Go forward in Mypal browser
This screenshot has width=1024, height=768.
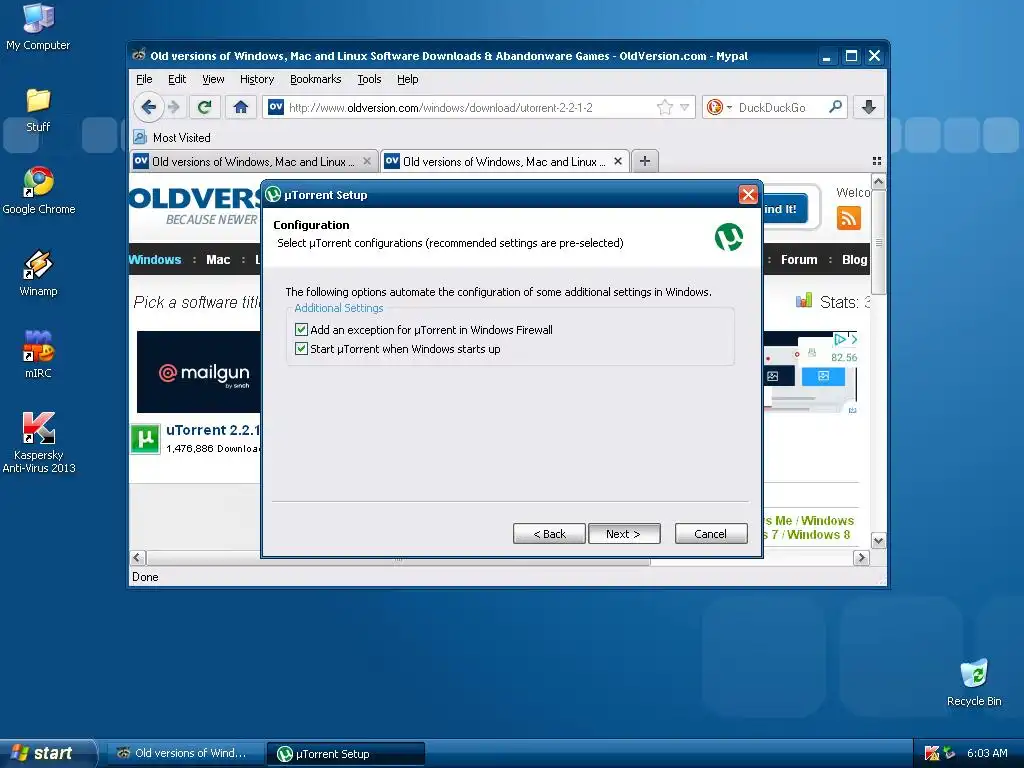point(173,107)
